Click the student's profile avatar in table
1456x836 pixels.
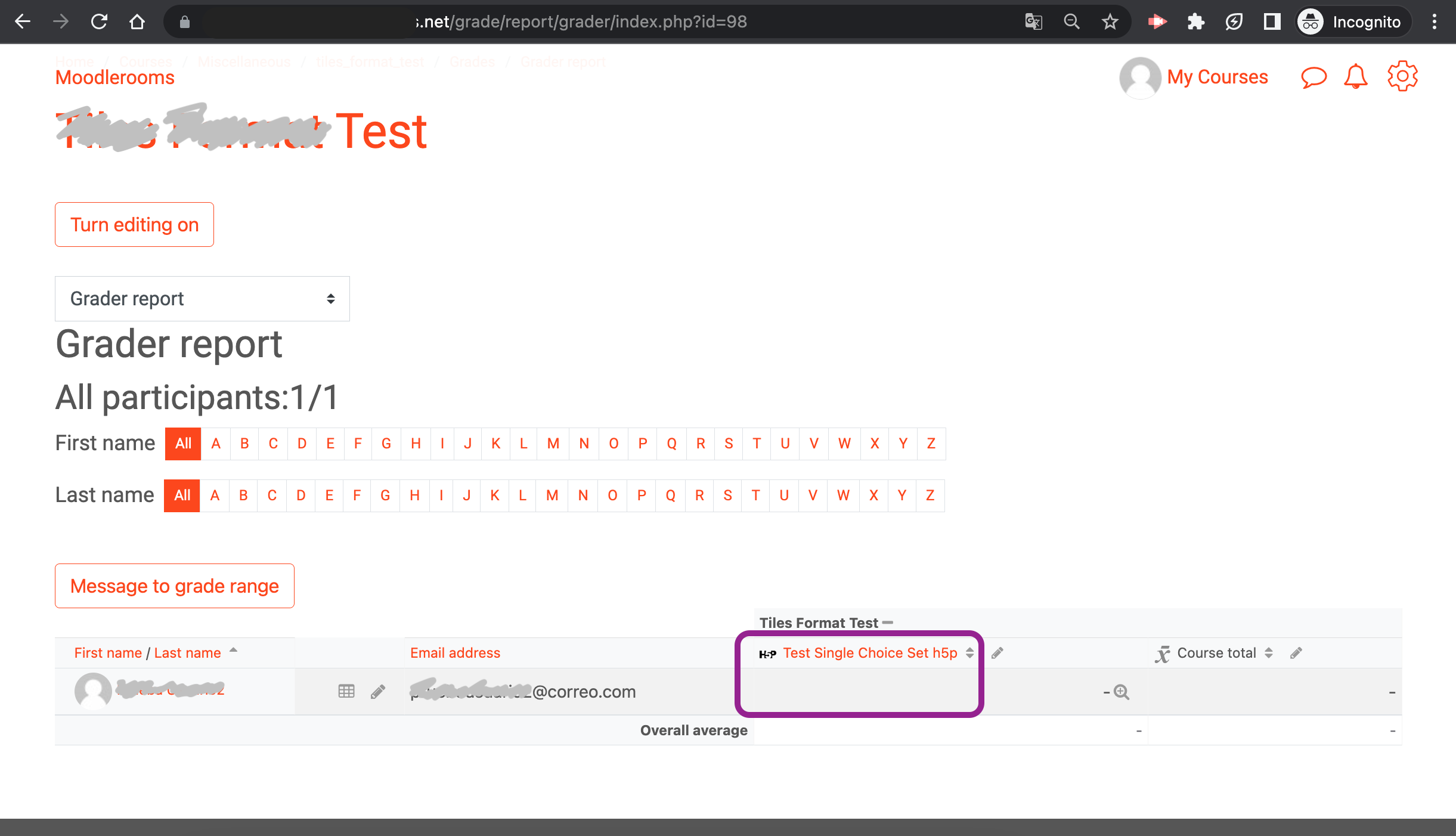(x=93, y=691)
